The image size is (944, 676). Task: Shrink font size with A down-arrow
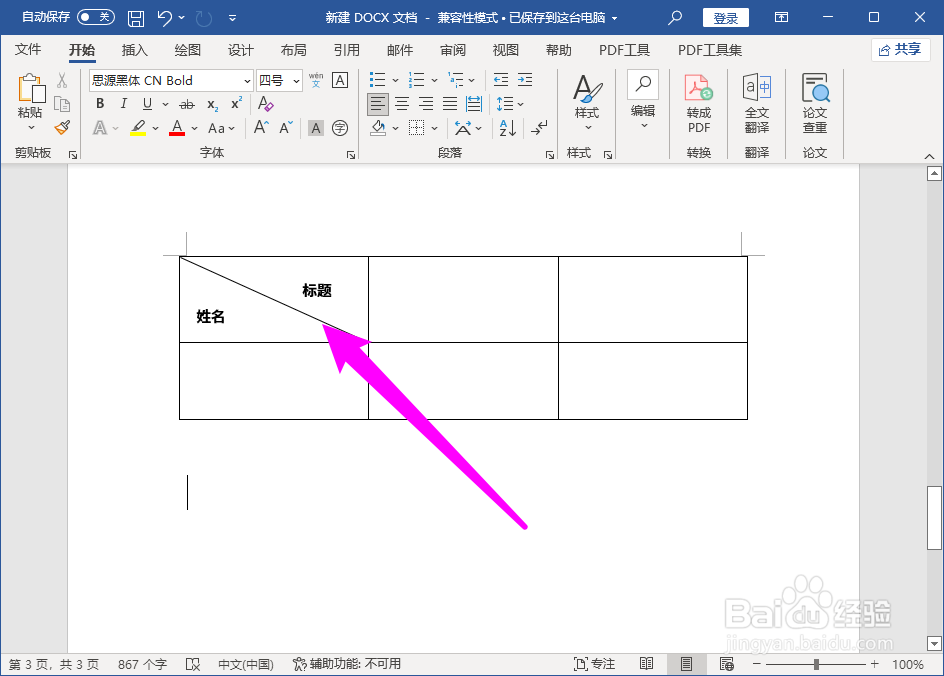[x=285, y=128]
